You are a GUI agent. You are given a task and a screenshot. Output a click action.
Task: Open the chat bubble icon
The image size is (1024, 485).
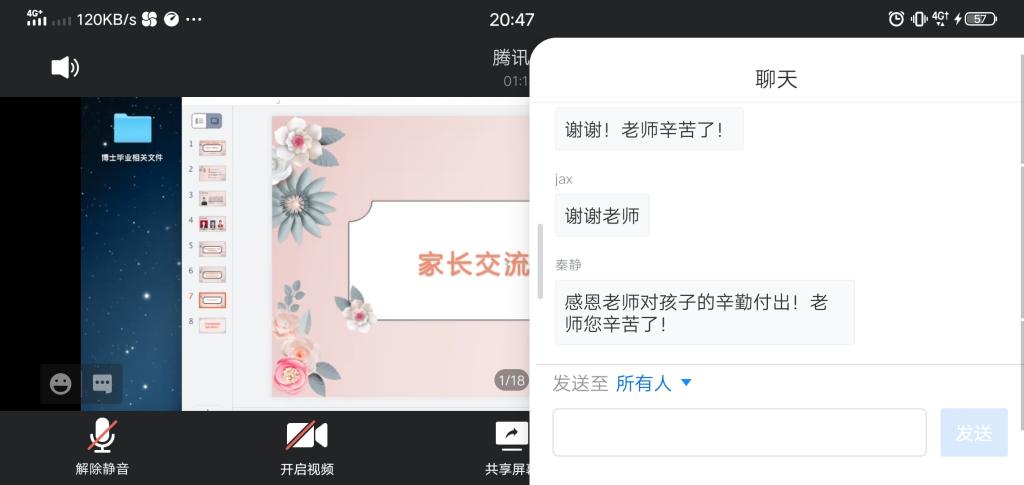[x=103, y=383]
